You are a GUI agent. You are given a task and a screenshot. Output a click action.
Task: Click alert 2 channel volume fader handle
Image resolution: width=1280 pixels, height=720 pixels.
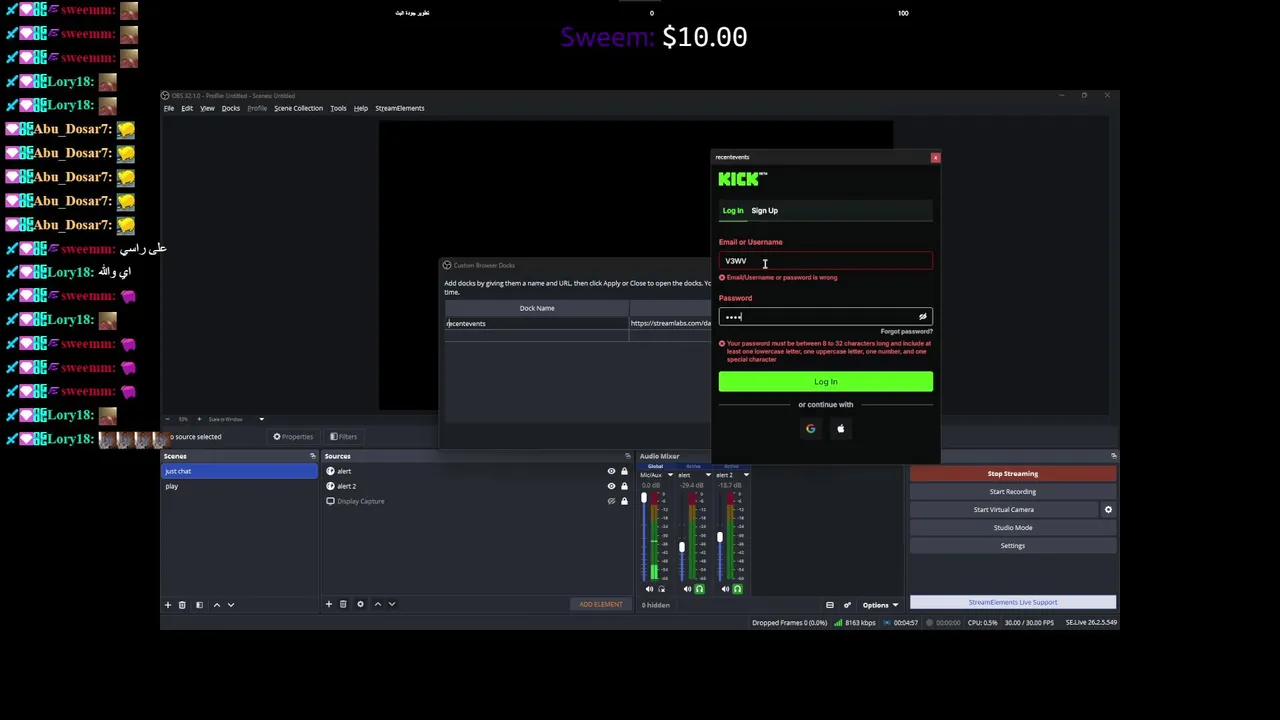click(719, 538)
